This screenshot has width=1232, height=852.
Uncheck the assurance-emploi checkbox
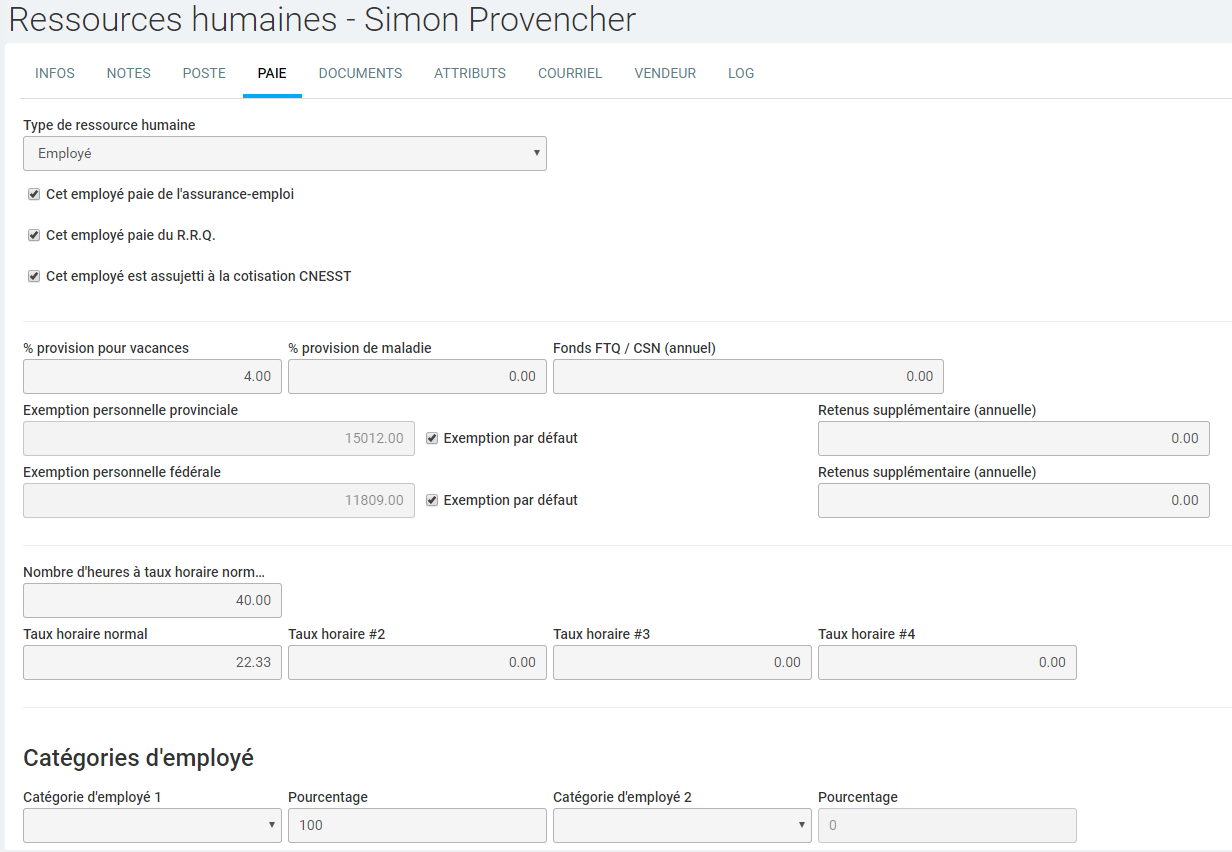pos(34,194)
